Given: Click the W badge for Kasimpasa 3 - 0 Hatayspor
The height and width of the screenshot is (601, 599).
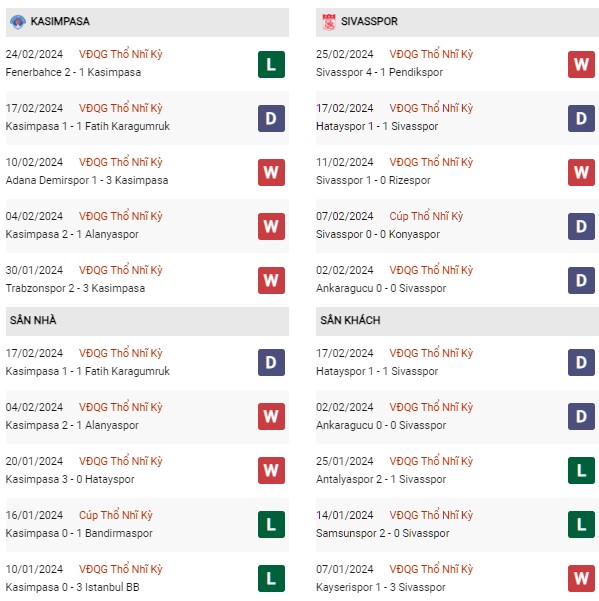Looking at the screenshot, I should 271,470.
